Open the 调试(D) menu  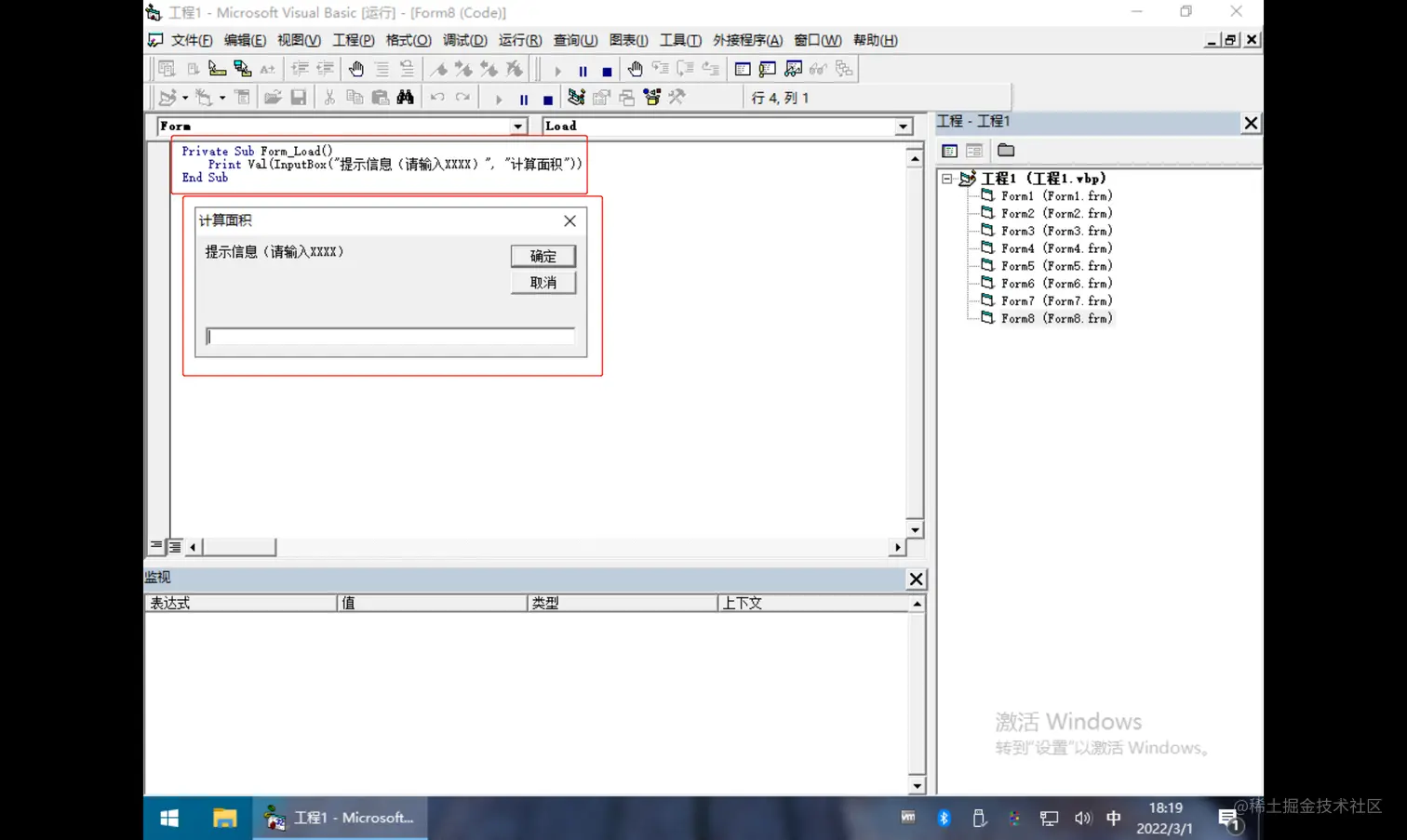click(464, 40)
